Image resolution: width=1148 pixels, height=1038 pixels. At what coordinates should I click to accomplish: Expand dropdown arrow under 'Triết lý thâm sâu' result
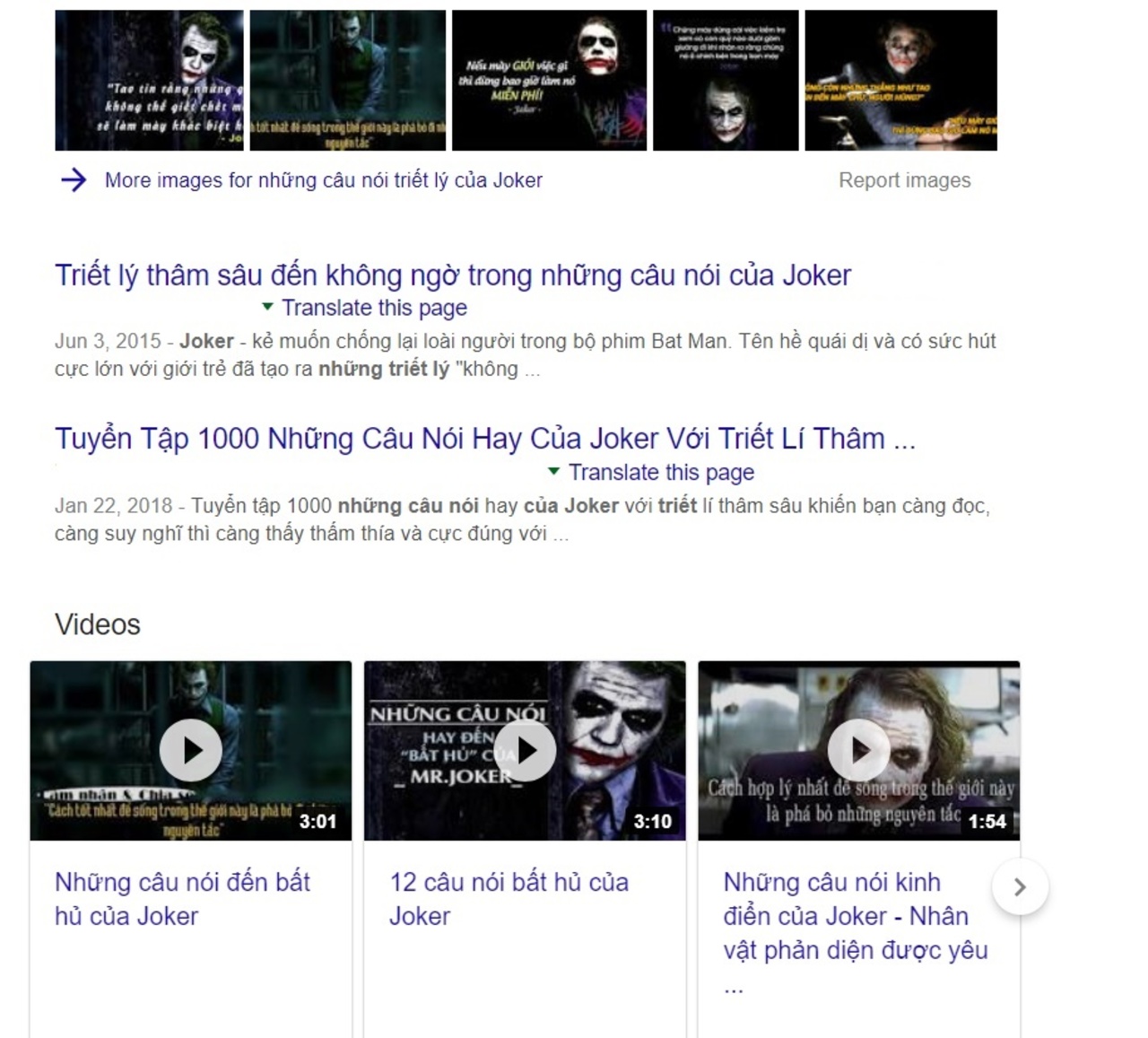(267, 307)
